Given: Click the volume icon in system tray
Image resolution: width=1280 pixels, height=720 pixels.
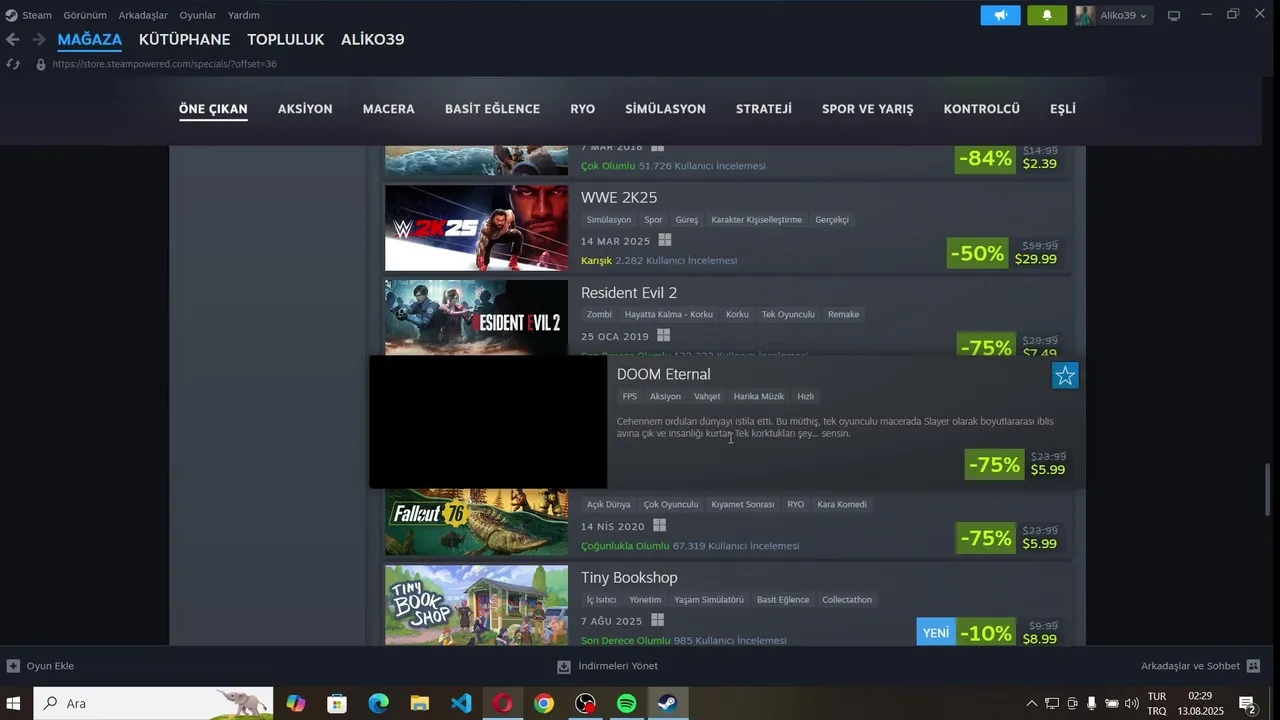Looking at the screenshot, I should tap(1131, 704).
